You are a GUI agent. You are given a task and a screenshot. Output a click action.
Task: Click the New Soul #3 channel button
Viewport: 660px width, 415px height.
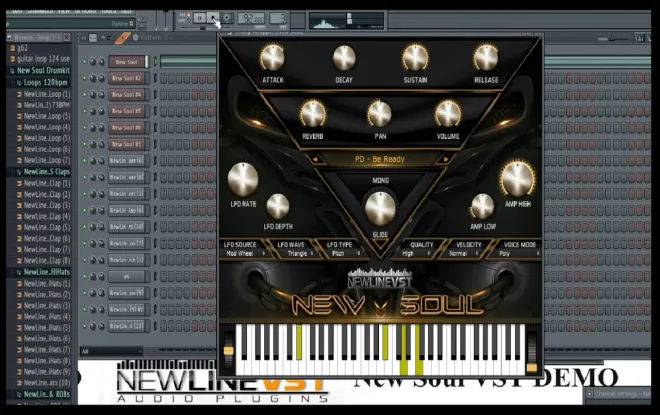click(126, 144)
